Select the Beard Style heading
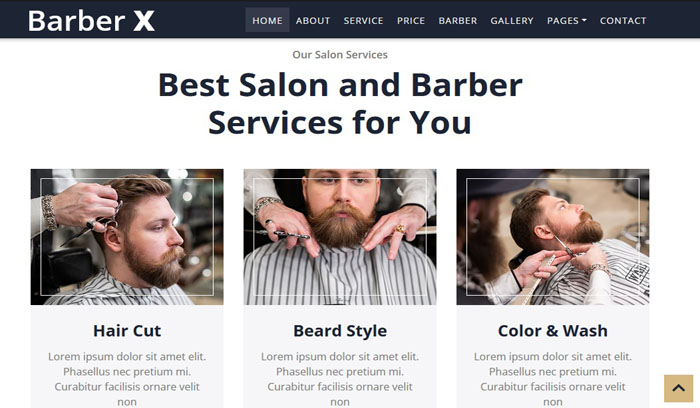Viewport: 700px width, 408px height. pyautogui.click(x=340, y=331)
